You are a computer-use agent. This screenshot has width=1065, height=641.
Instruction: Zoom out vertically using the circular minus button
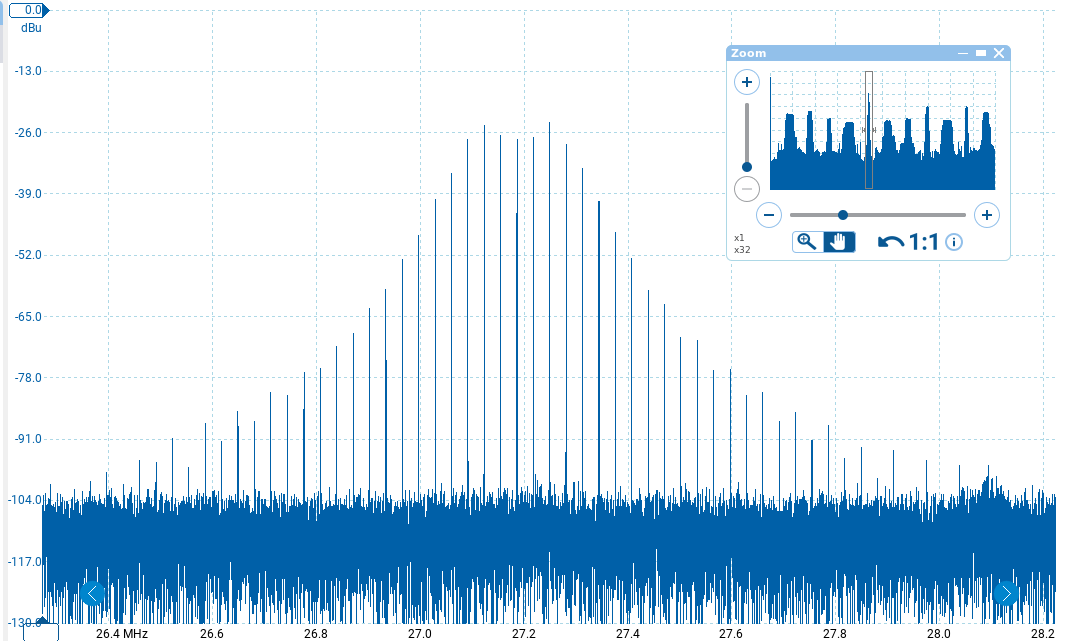click(747, 189)
